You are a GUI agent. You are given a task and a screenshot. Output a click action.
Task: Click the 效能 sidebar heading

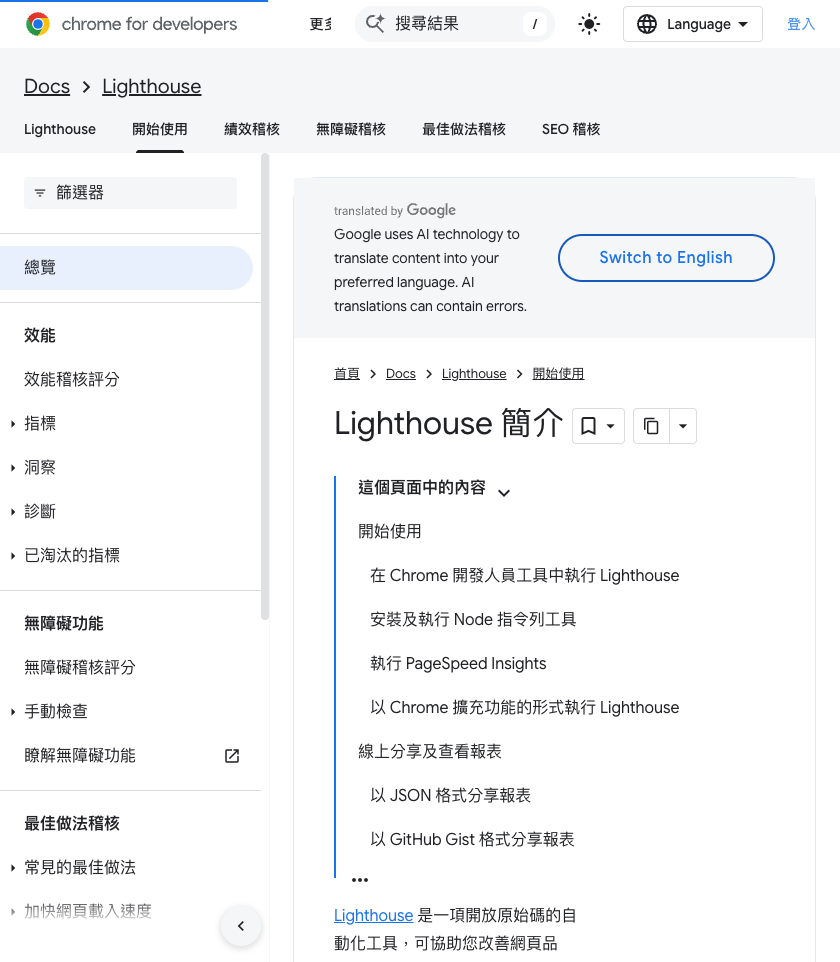pos(40,336)
